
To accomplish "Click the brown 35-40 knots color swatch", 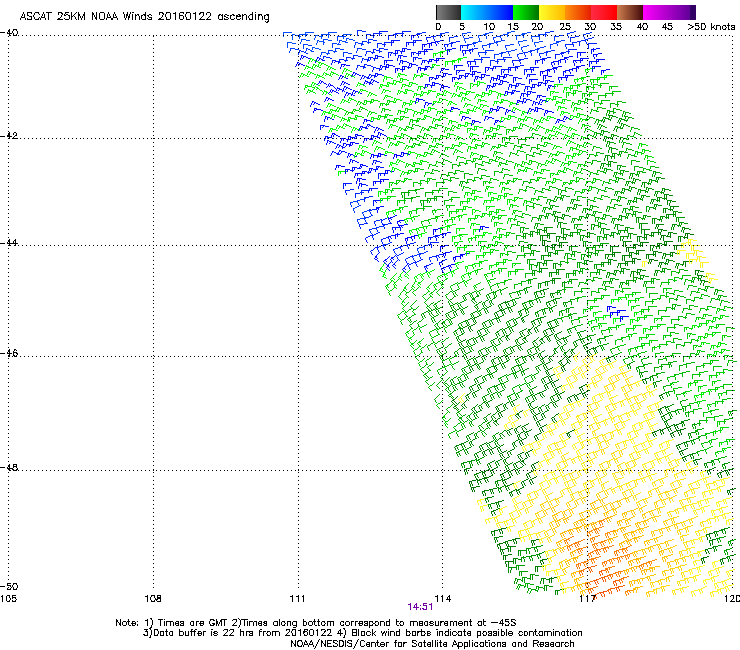I will pyautogui.click(x=630, y=12).
